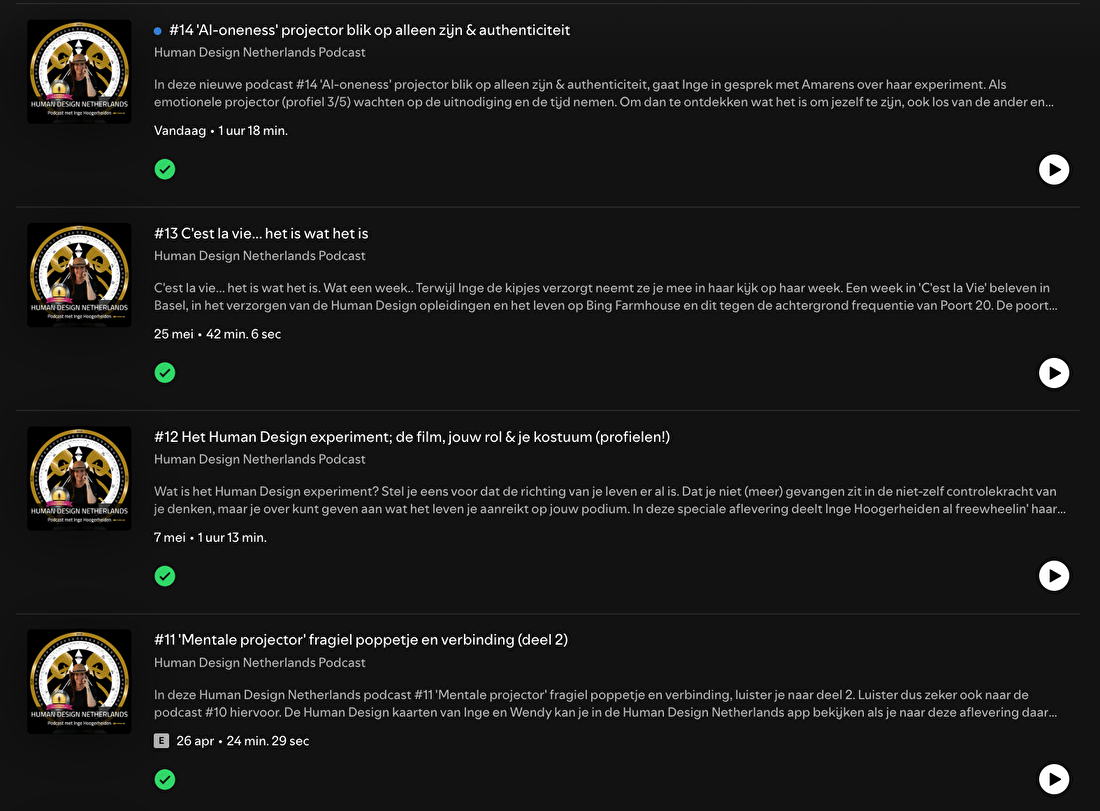The height and width of the screenshot is (811, 1100).
Task: Open episode title #11 'Mentale projector' fragiel poppetje
Action: click(x=361, y=640)
